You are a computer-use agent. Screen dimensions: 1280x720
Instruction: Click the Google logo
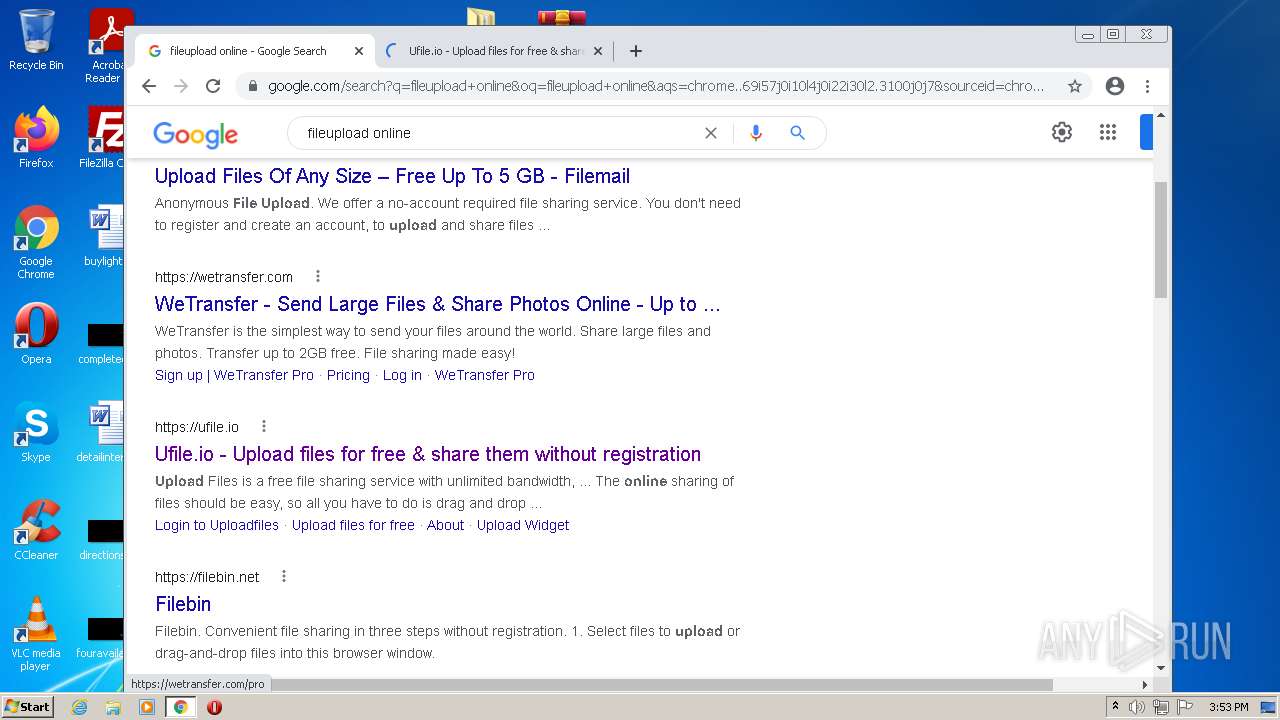pyautogui.click(x=195, y=134)
